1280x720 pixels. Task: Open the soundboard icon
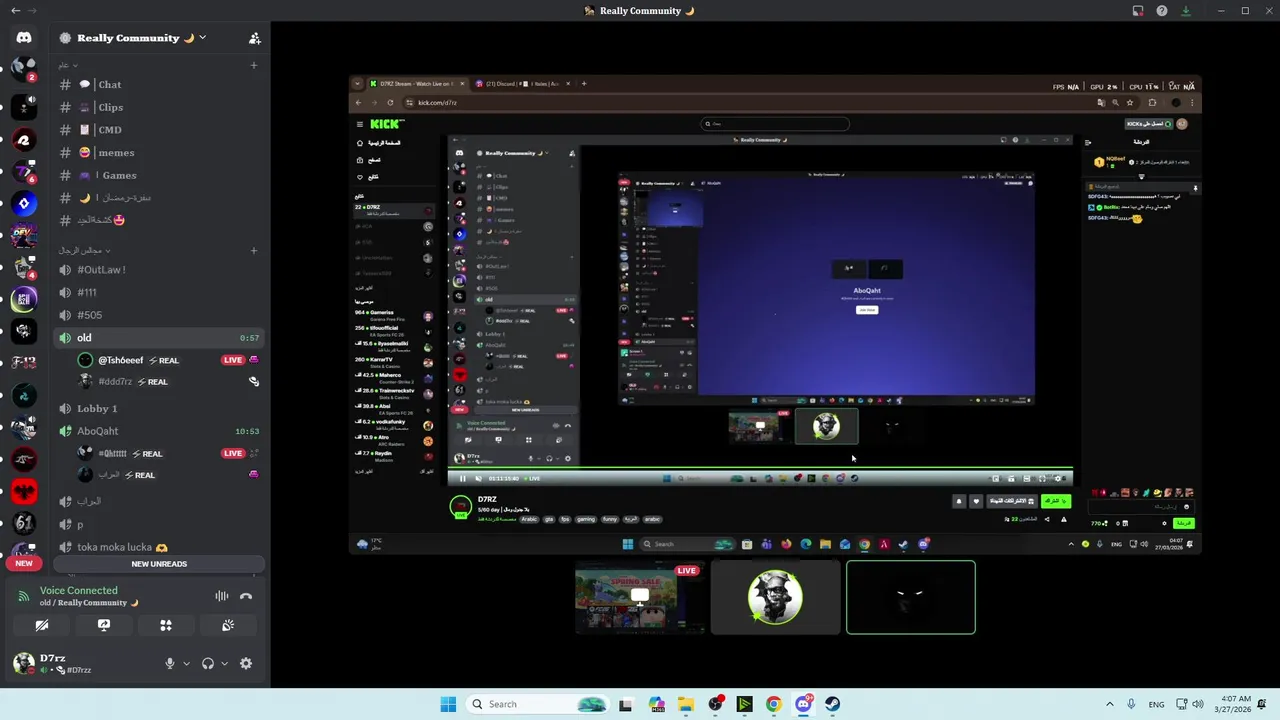coord(228,625)
